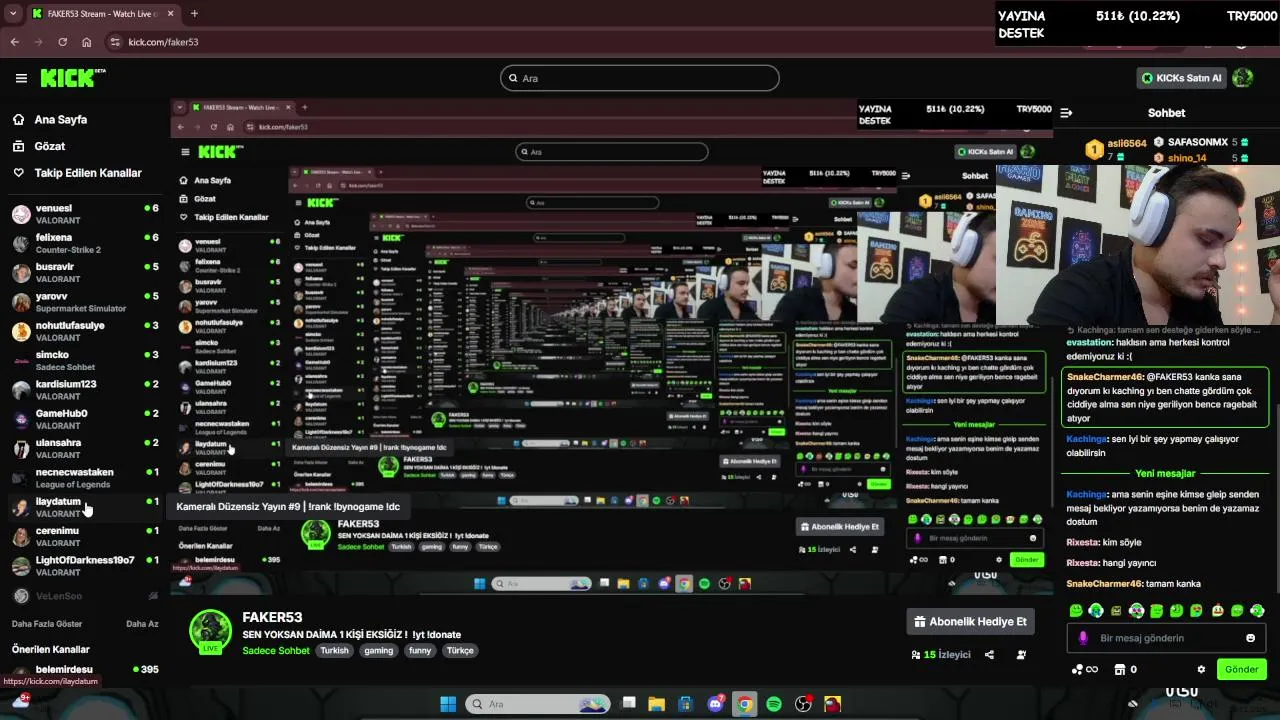Open Discord from the taskbar

click(x=715, y=704)
